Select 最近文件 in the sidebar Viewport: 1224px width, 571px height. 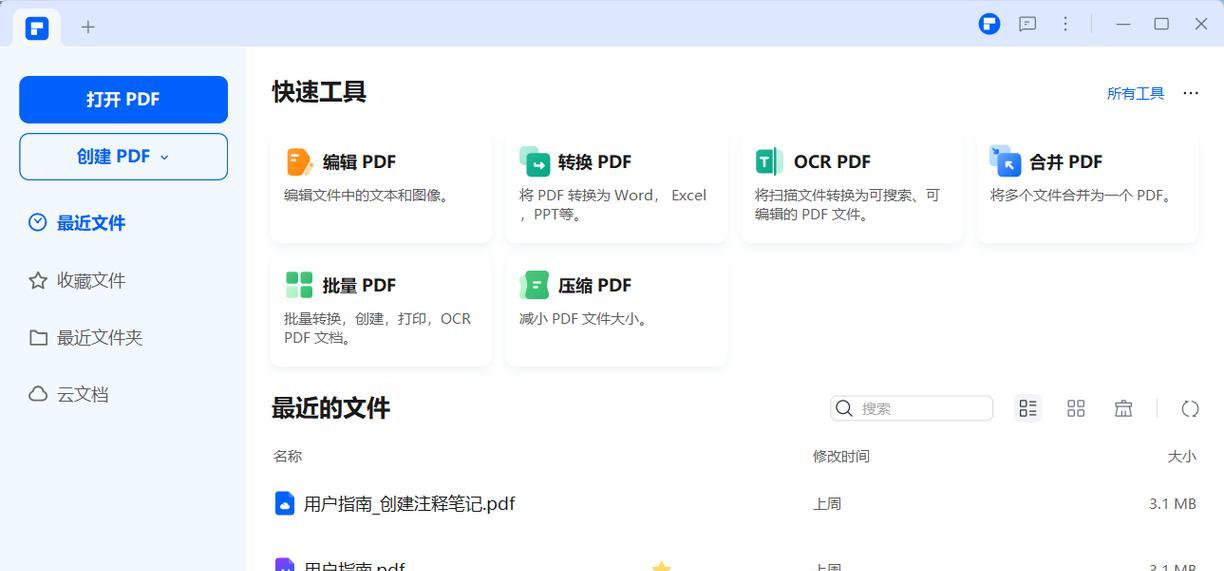point(90,223)
